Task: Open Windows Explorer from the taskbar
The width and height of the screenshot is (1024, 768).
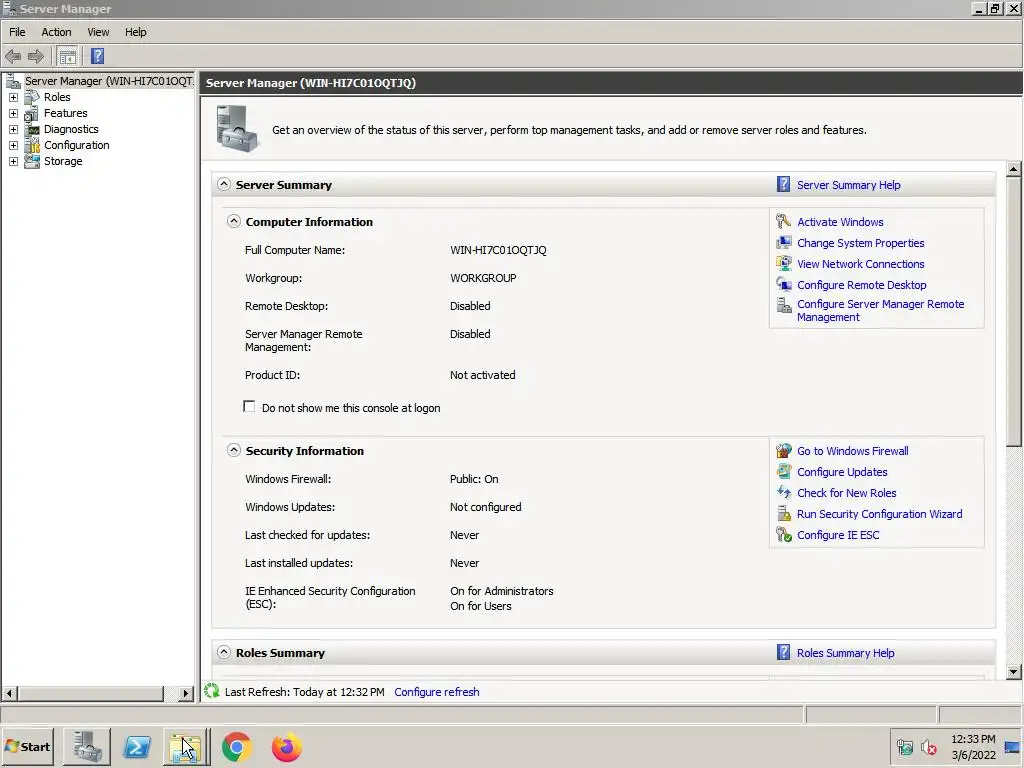Action: (x=186, y=746)
